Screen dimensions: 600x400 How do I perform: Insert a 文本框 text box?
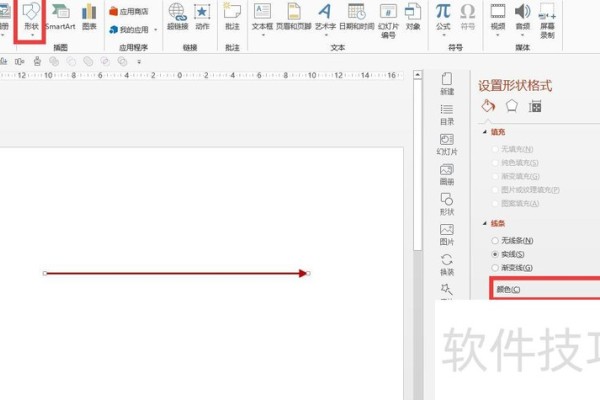pyautogui.click(x=262, y=17)
